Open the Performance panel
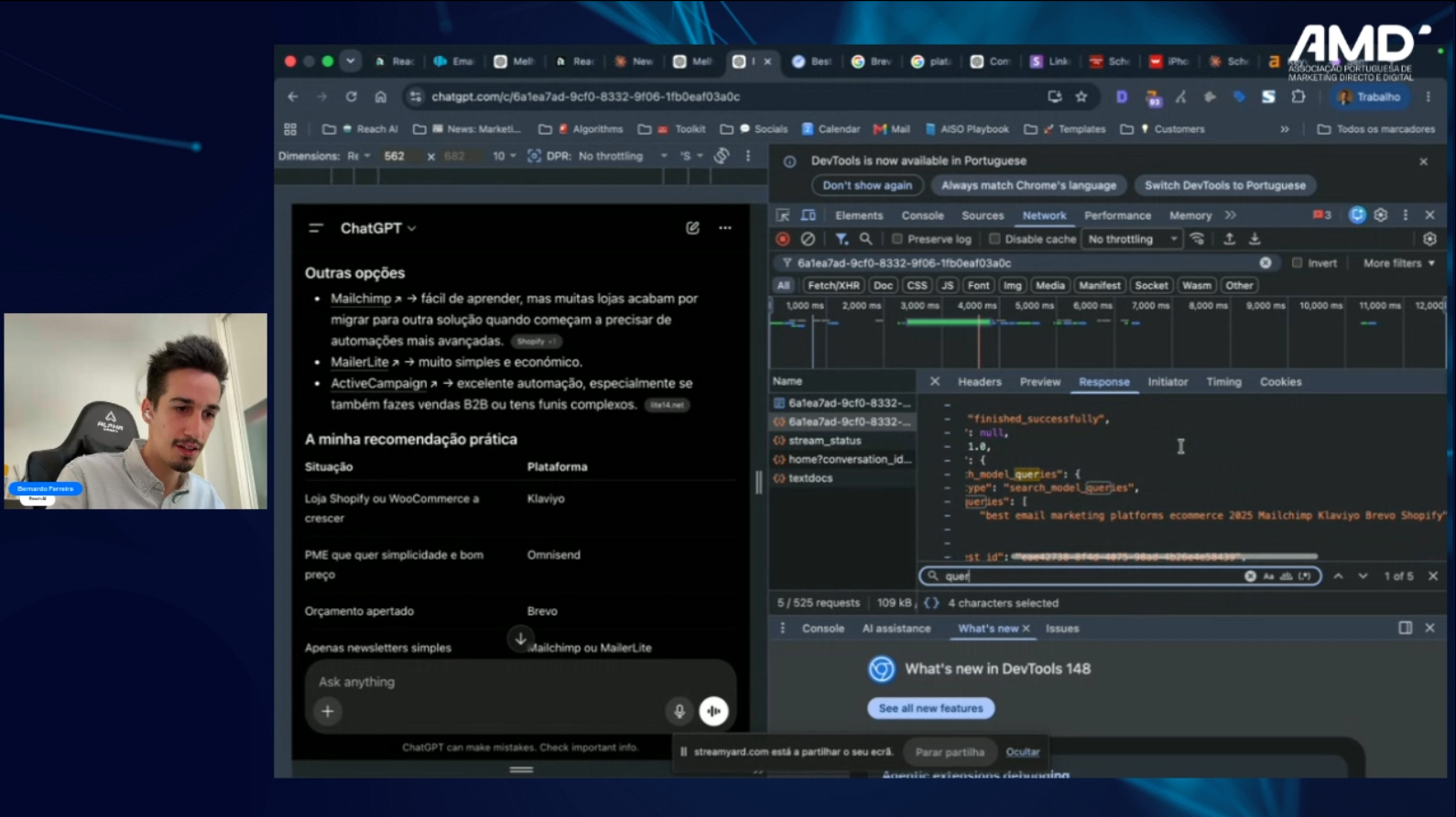The image size is (1456, 817). (x=1117, y=215)
